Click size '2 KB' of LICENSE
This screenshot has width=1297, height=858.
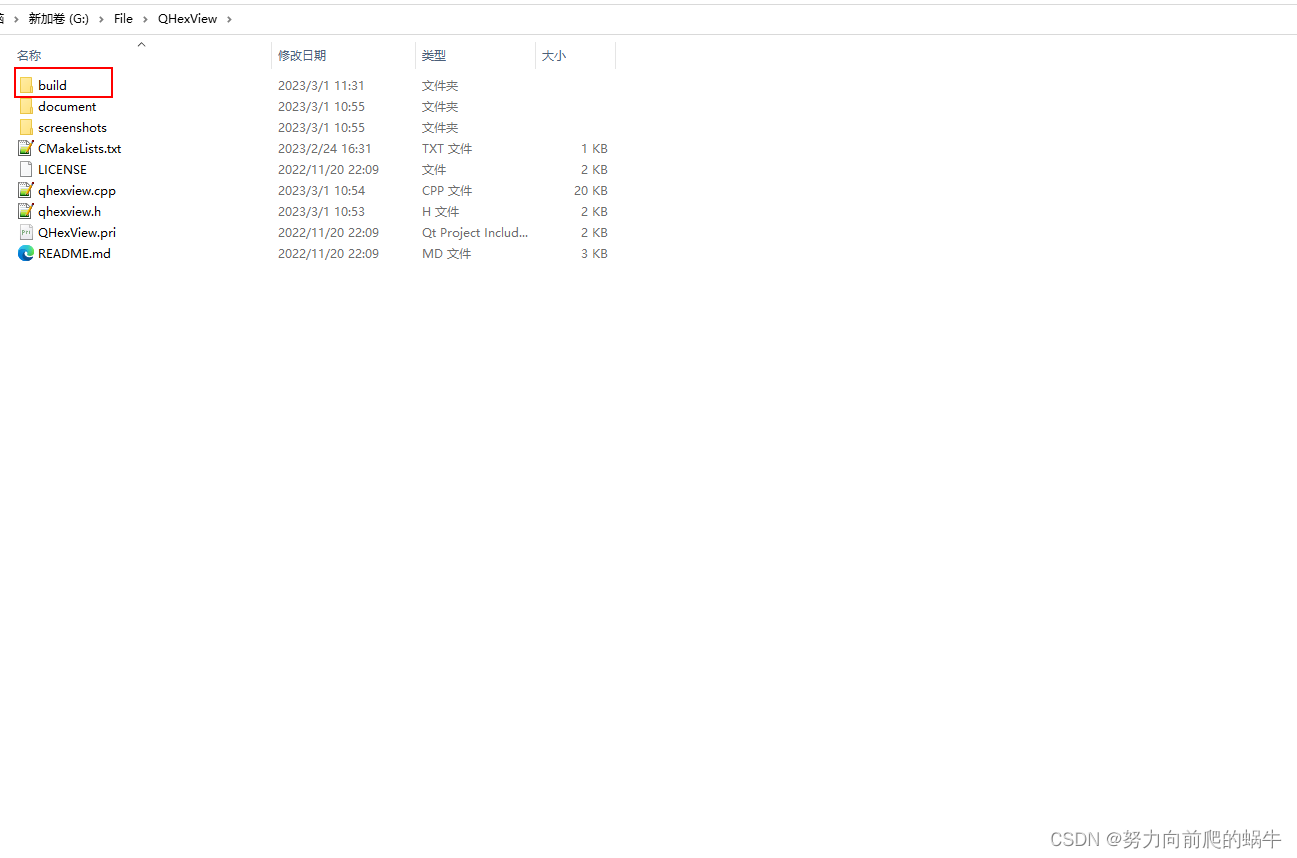(x=594, y=169)
